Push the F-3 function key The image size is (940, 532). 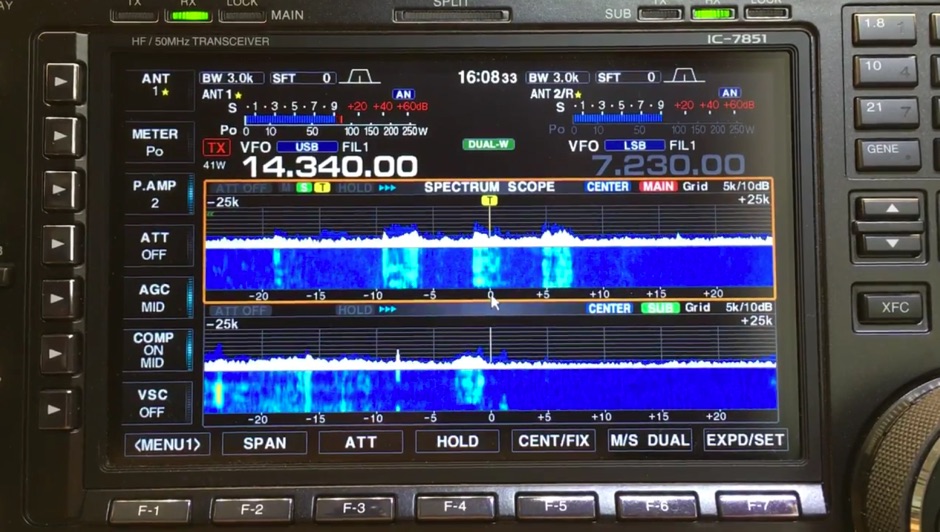click(x=354, y=509)
